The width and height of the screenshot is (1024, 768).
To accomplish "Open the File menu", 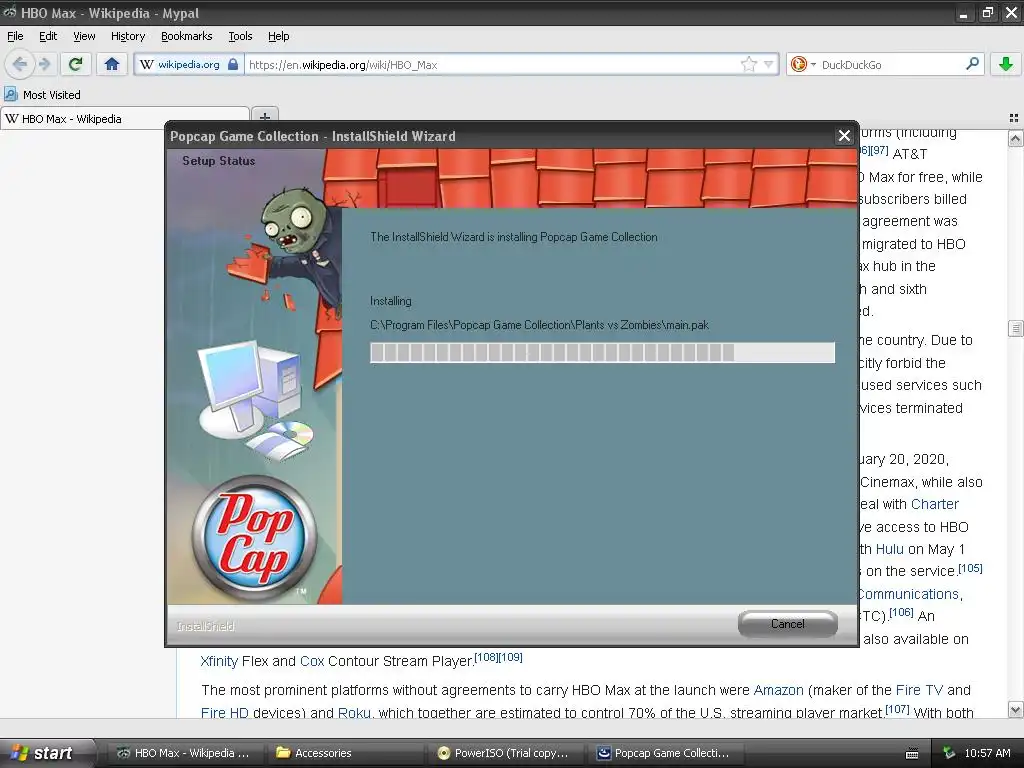I will (15, 36).
